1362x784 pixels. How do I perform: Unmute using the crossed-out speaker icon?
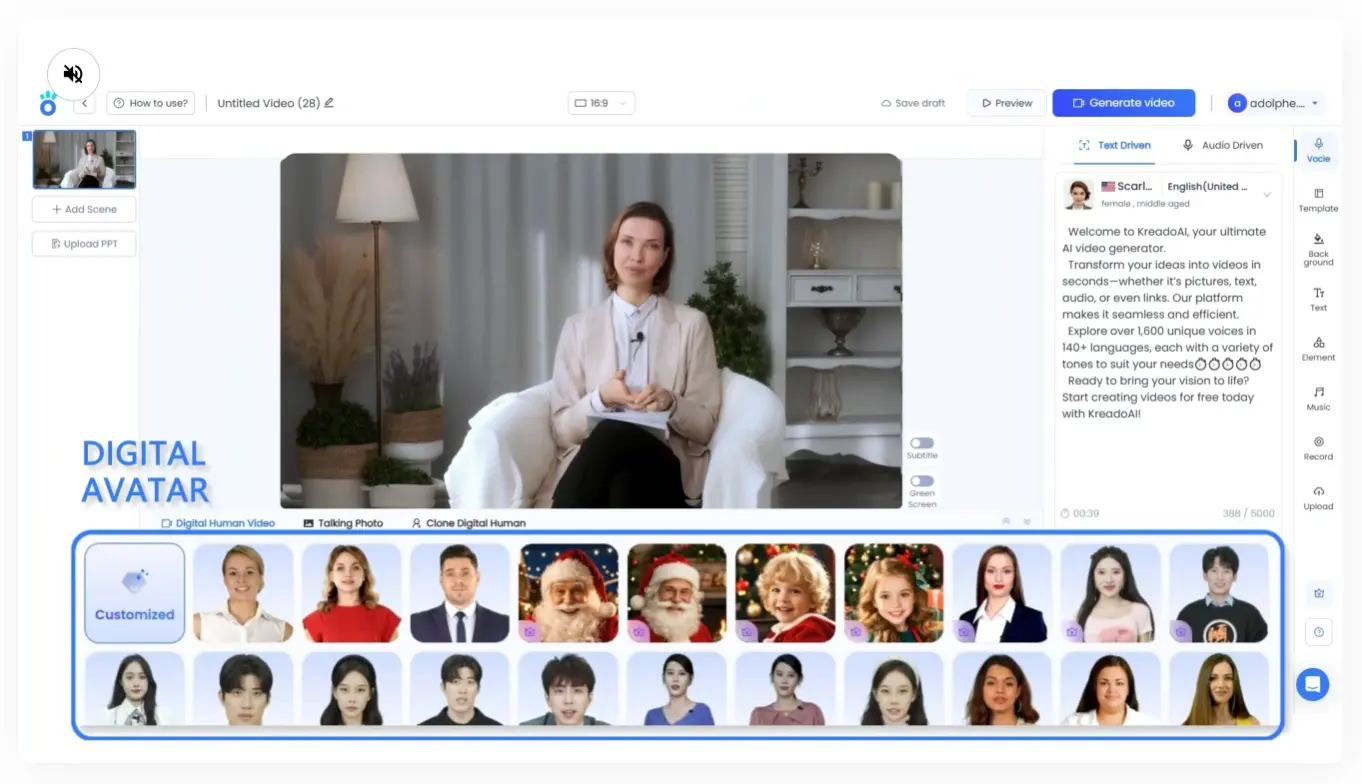tap(73, 73)
